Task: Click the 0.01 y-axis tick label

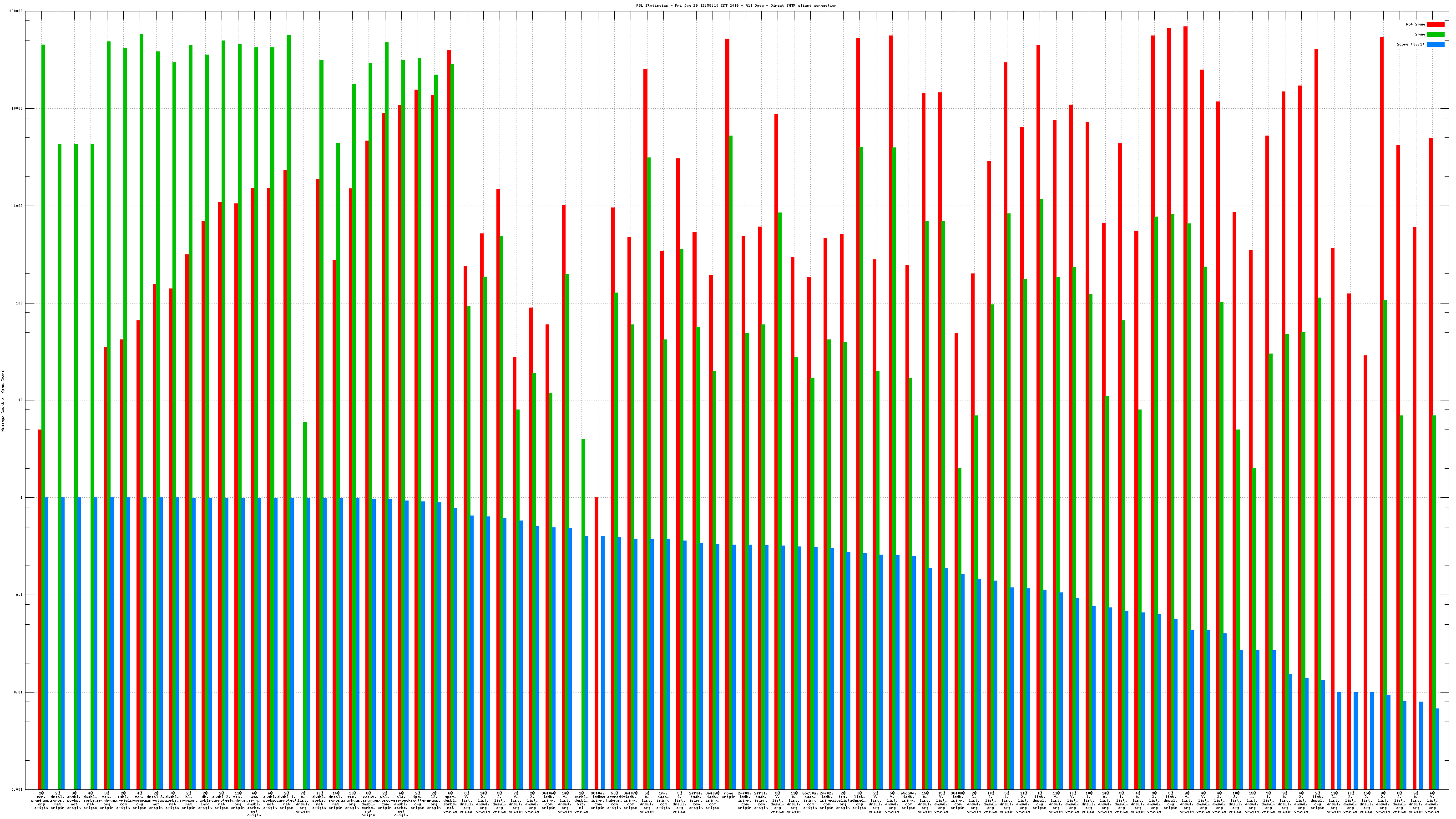Action: (x=19, y=693)
